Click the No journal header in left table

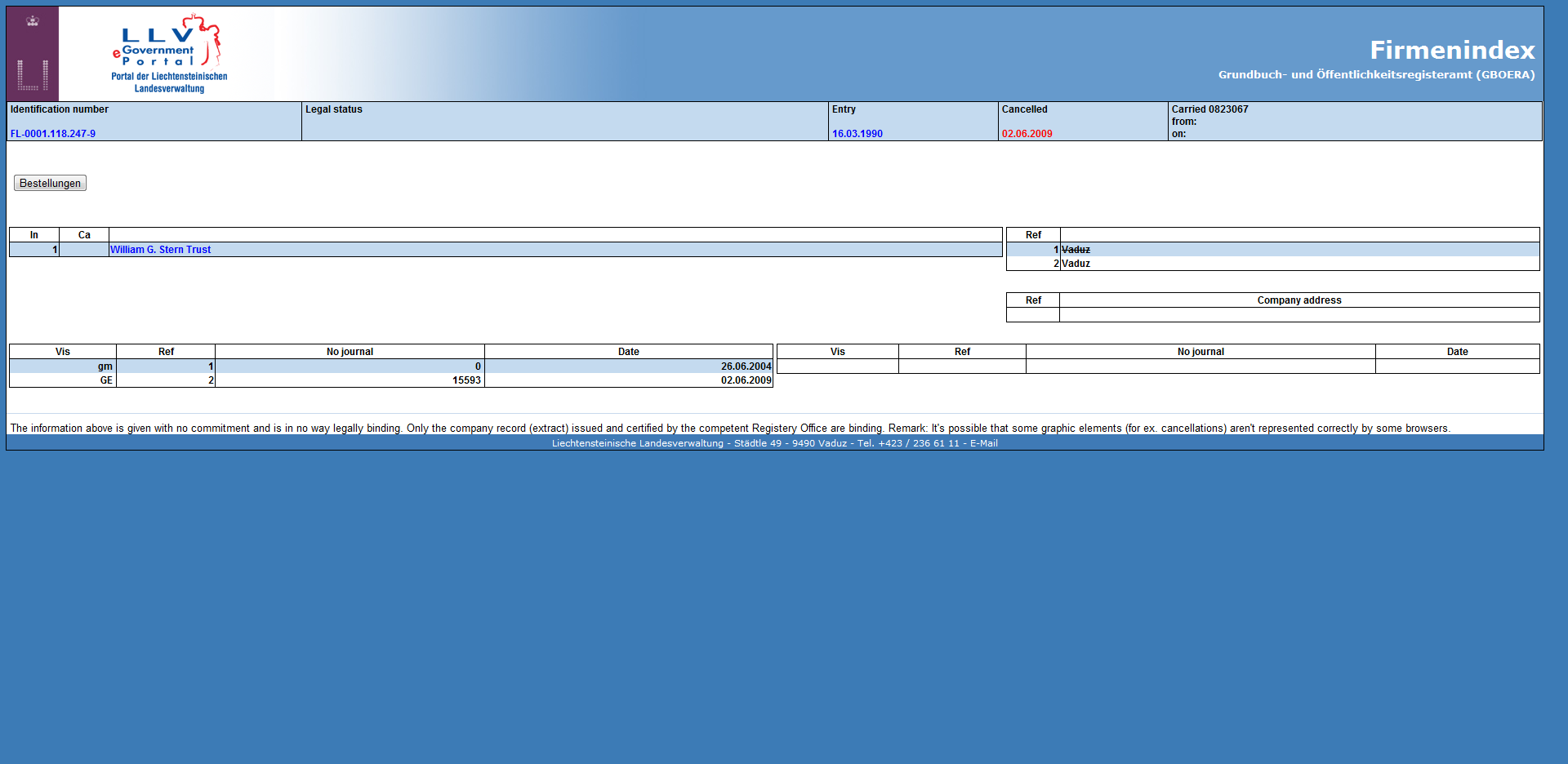coord(350,352)
